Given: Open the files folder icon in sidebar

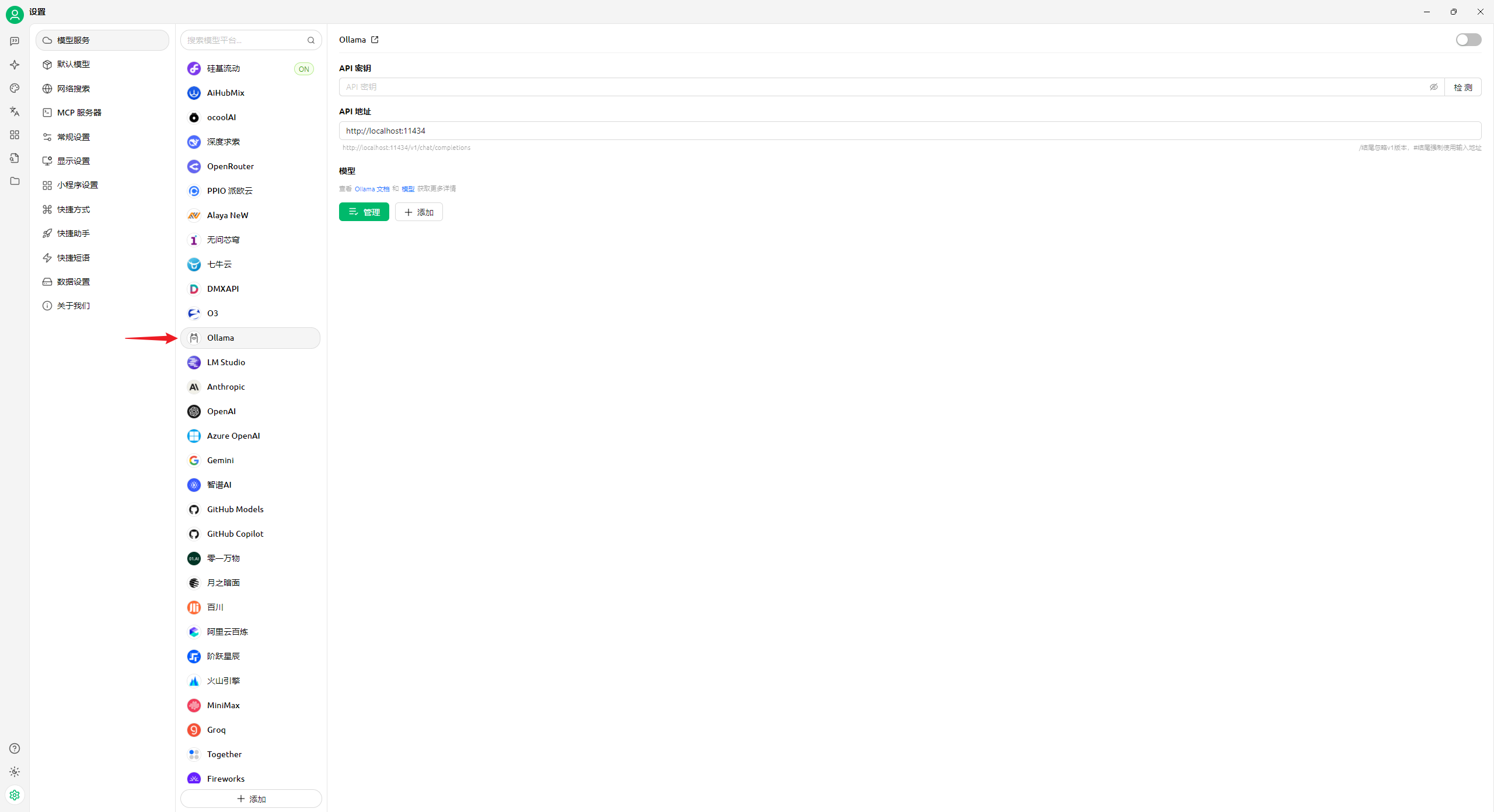Looking at the screenshot, I should tap(15, 181).
